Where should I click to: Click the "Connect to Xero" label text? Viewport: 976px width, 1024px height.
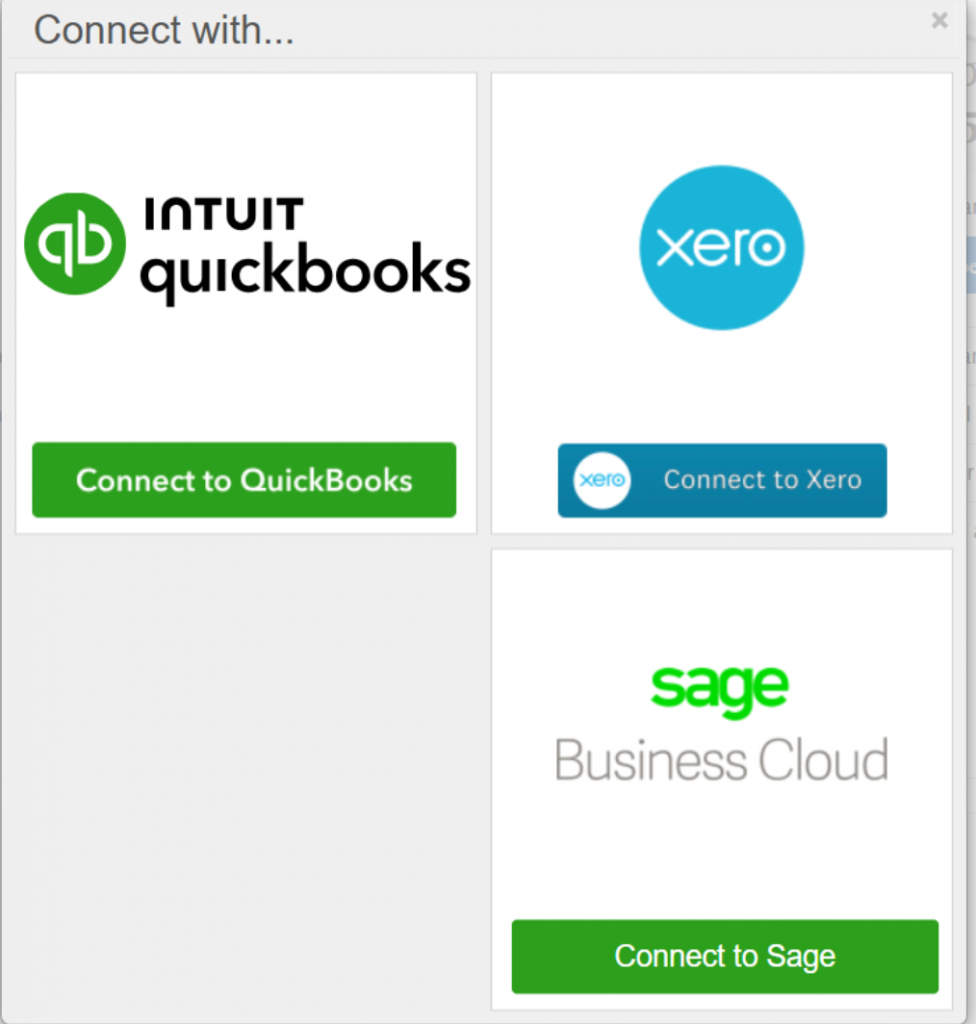click(762, 481)
